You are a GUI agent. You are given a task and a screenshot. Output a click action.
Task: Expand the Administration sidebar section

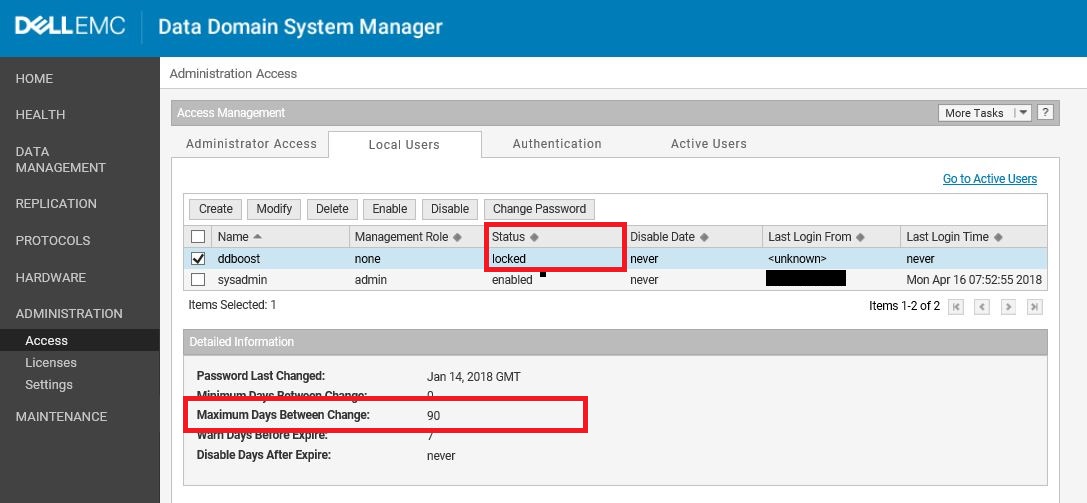point(69,313)
